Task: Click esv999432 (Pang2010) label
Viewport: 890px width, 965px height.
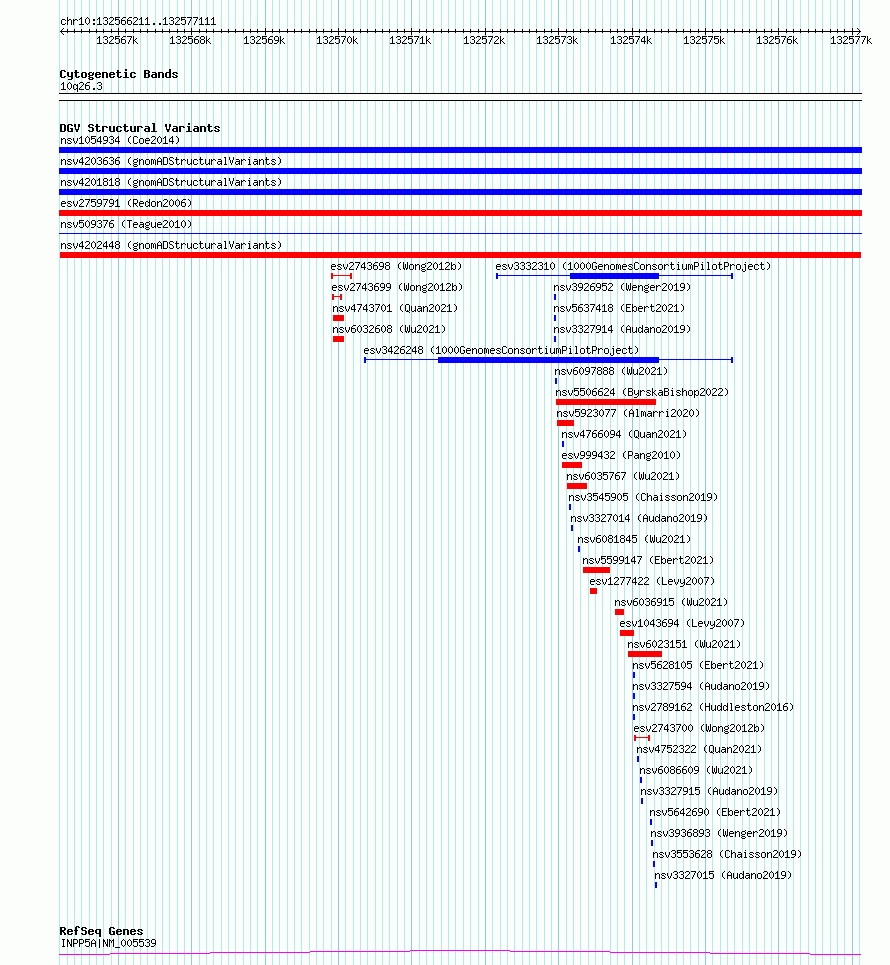Action: click(621, 455)
